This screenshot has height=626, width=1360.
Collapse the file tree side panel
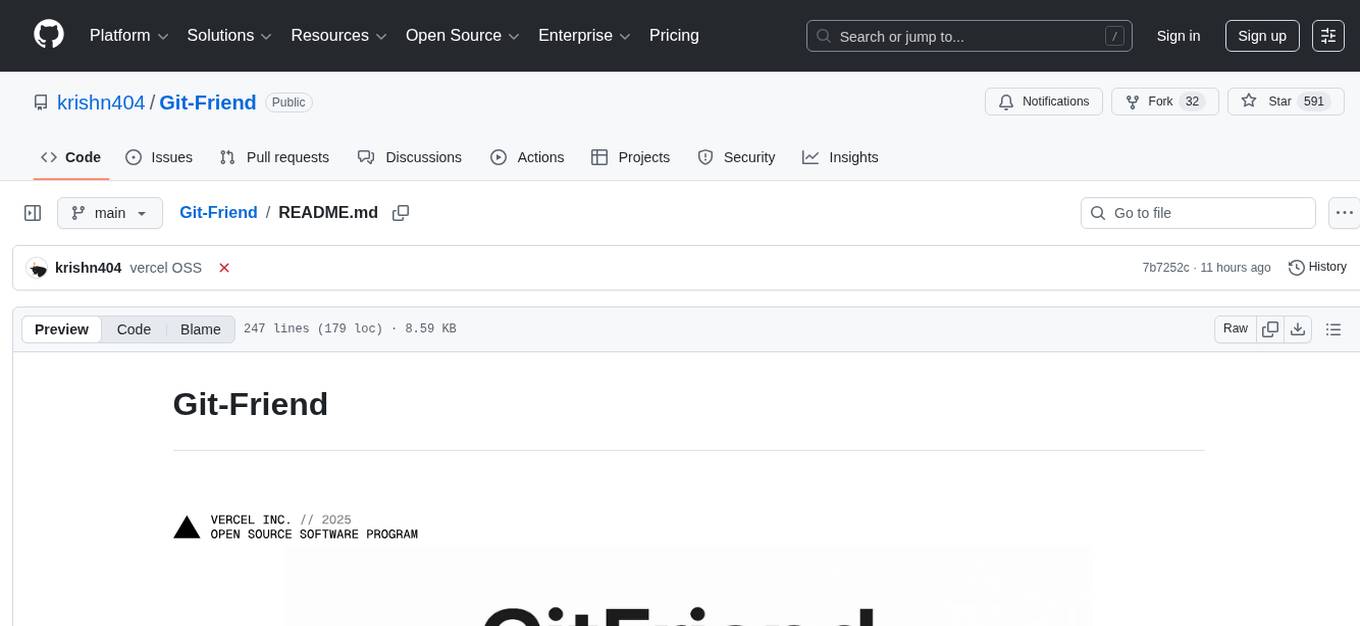(x=33, y=213)
